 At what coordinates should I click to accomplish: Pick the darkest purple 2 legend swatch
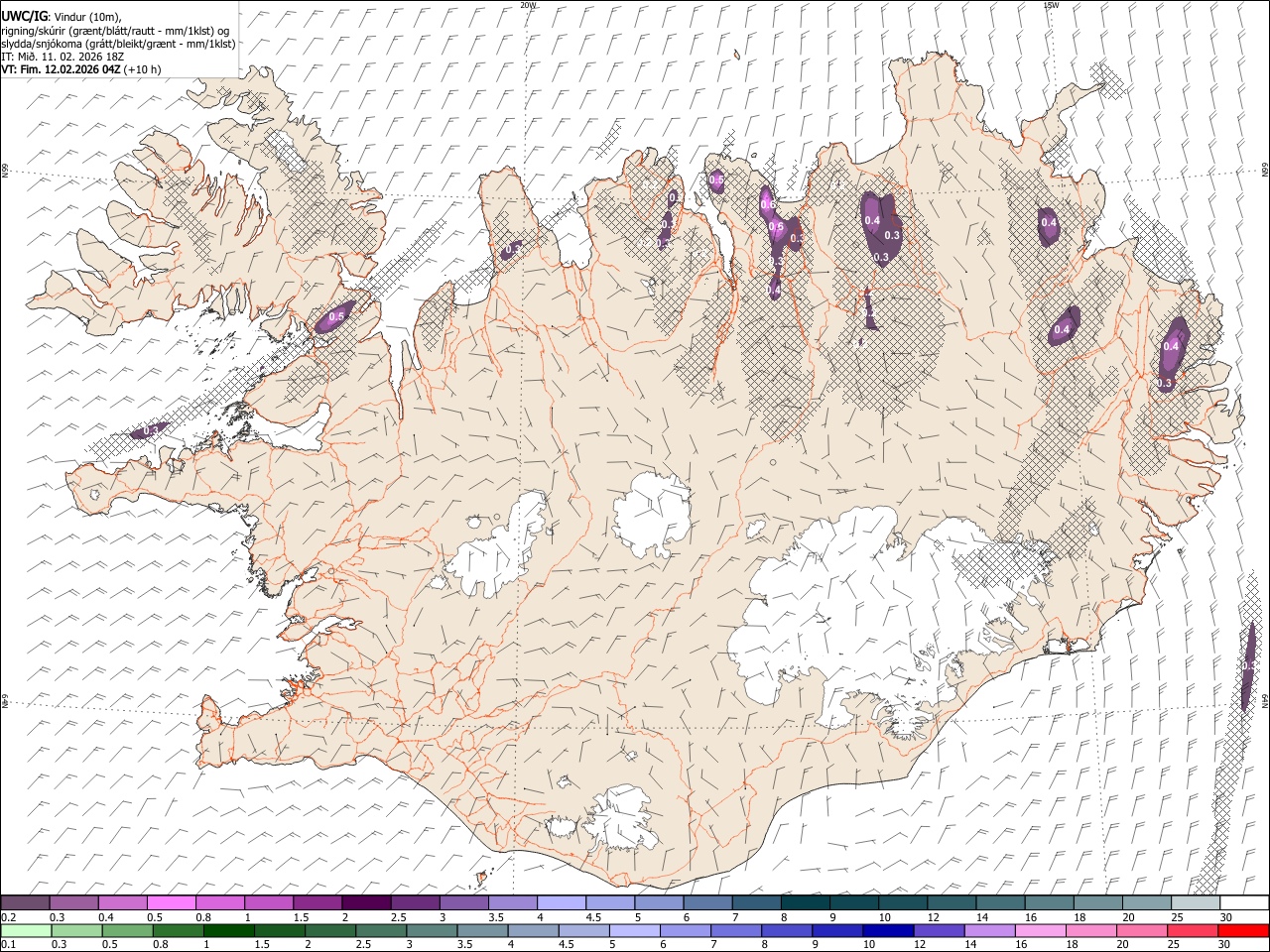(366, 903)
